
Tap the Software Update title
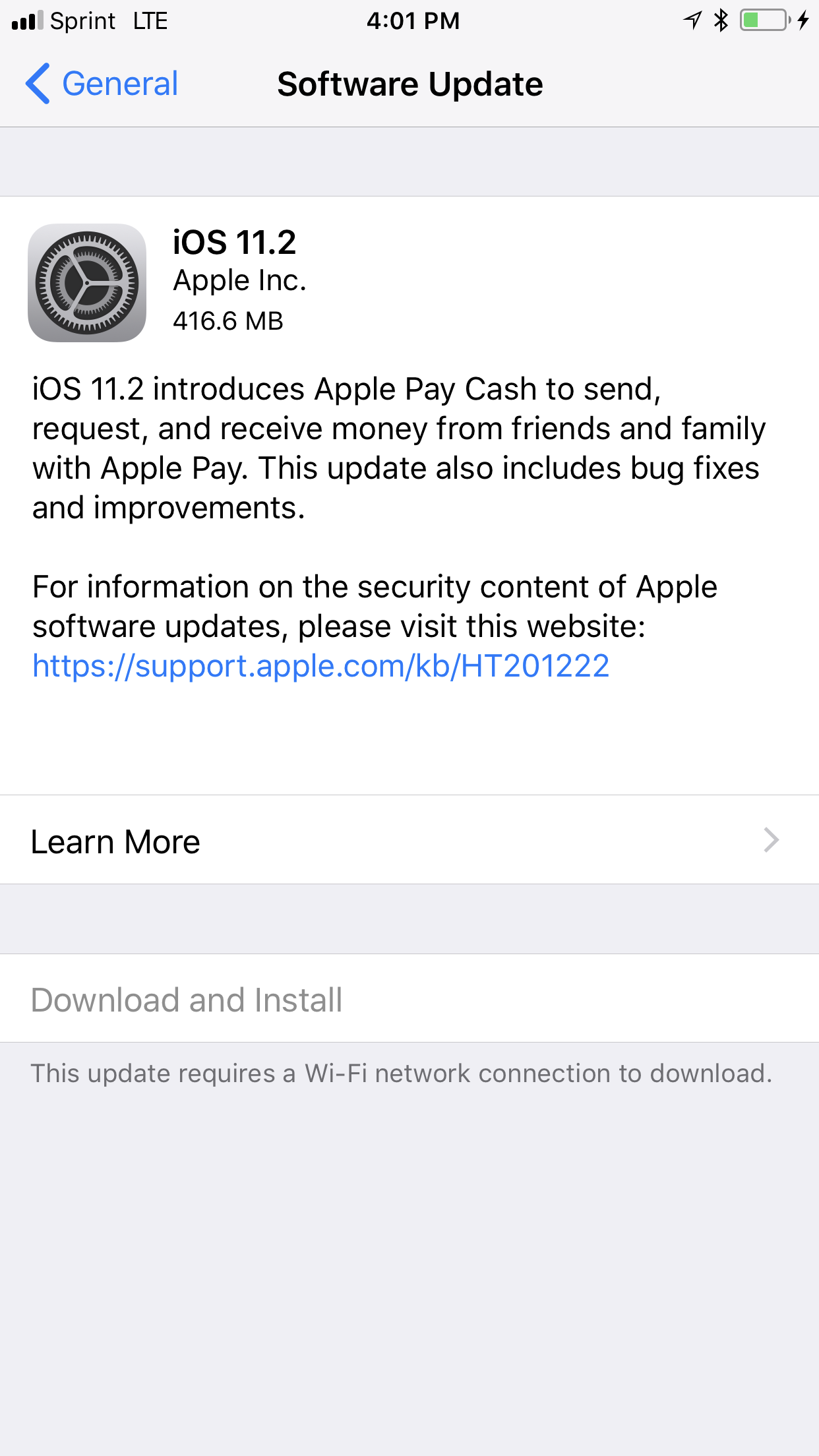click(x=410, y=84)
